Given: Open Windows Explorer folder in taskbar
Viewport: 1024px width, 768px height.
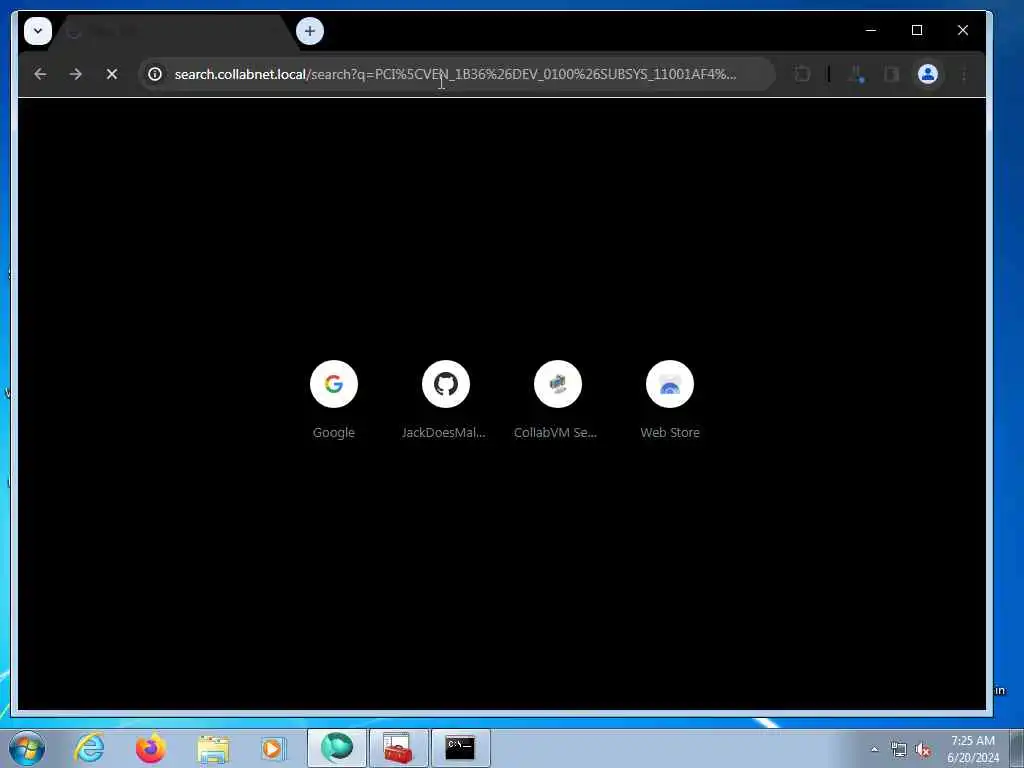Looking at the screenshot, I should [x=213, y=748].
